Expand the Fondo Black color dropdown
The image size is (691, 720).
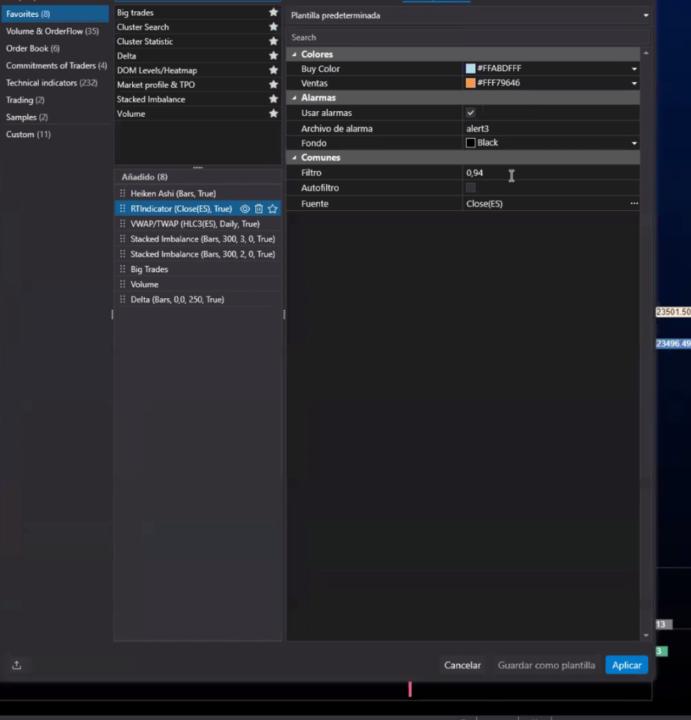(x=634, y=143)
